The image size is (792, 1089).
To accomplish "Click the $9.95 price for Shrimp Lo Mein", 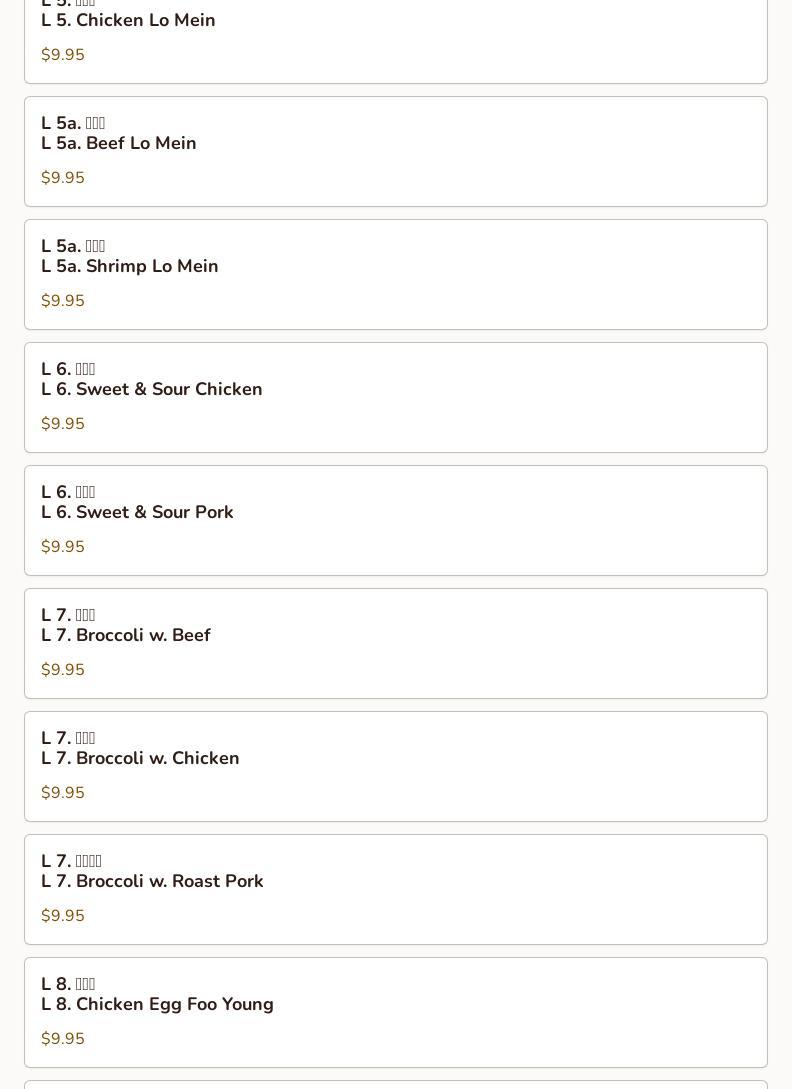I will tap(63, 301).
